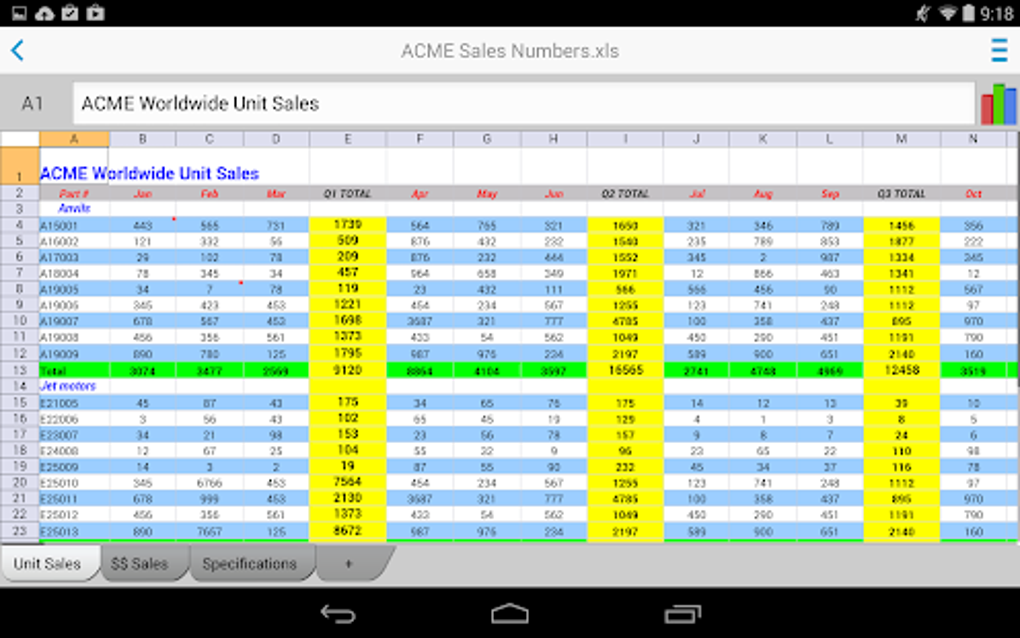Tap the formula bar with ACME Worldwide Unit Sales
The height and width of the screenshot is (638, 1020).
point(524,103)
